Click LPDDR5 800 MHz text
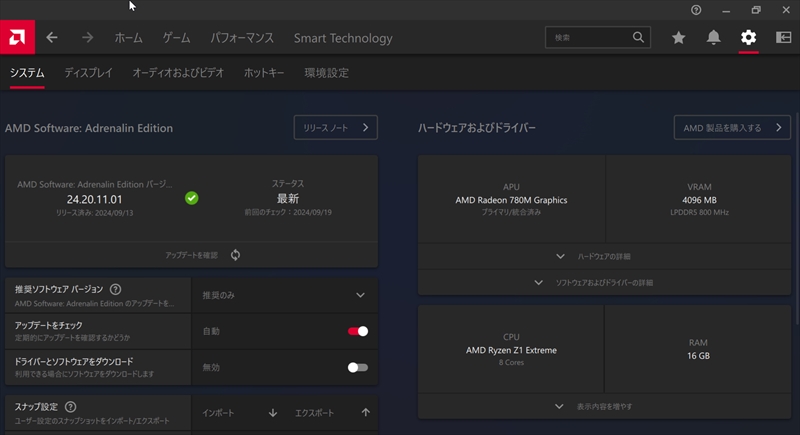The image size is (800, 435). [699, 212]
